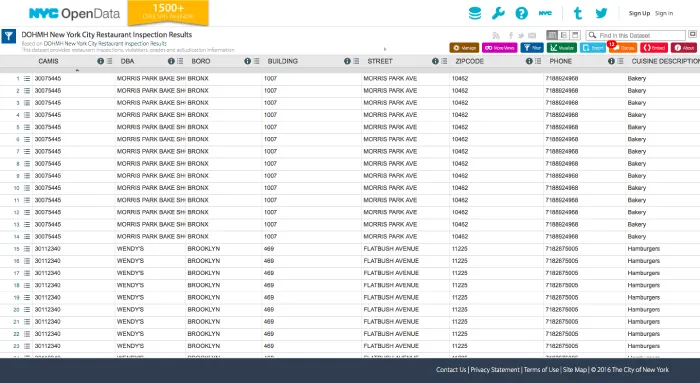
Task: Share dataset via small Facebook icon
Action: pyautogui.click(x=511, y=35)
